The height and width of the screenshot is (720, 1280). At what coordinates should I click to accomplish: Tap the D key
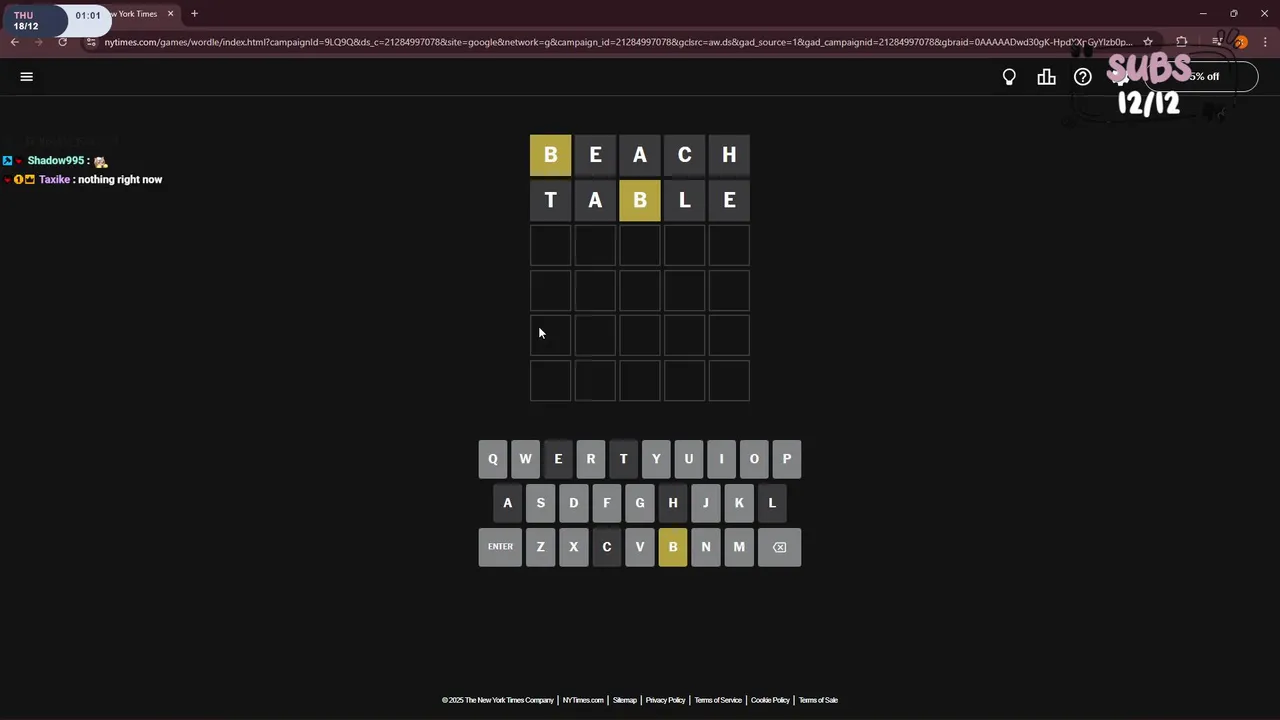[x=574, y=503]
